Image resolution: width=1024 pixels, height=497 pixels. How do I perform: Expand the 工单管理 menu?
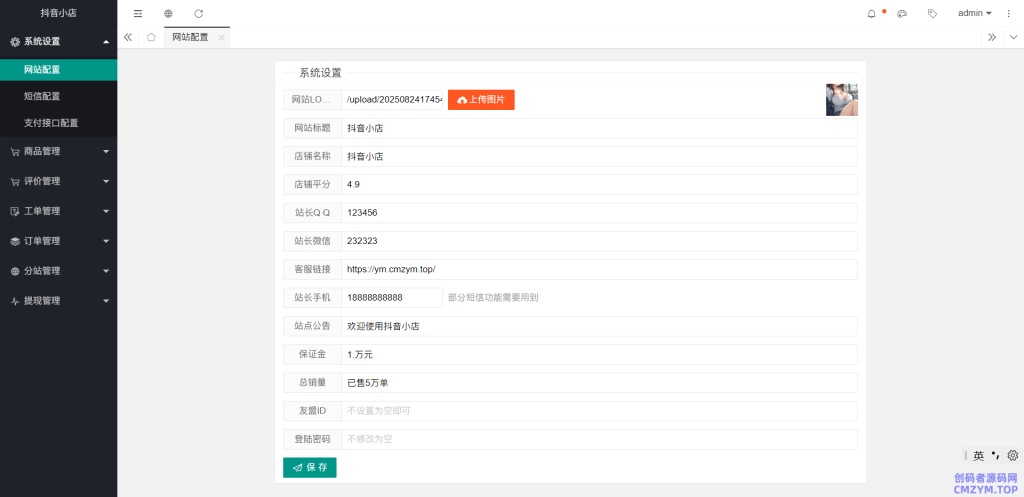click(59, 212)
